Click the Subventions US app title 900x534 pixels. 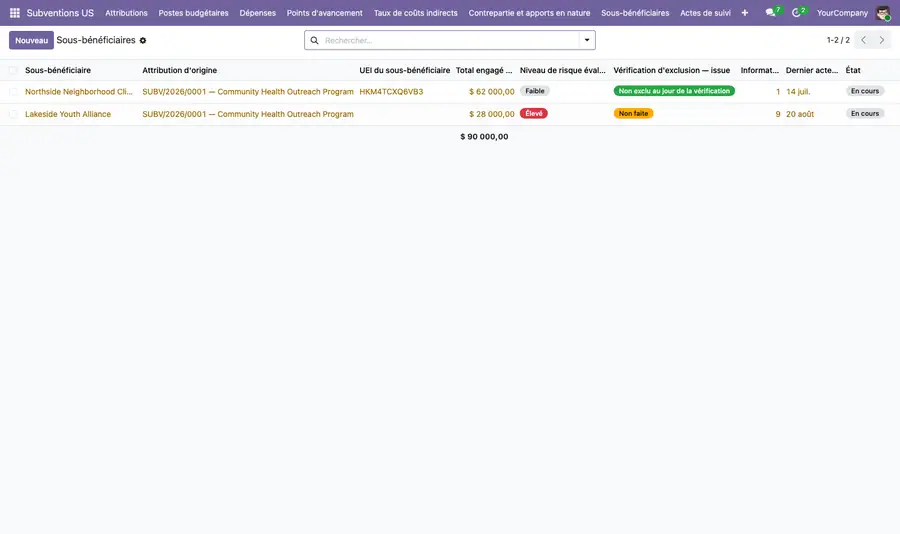(x=60, y=13)
